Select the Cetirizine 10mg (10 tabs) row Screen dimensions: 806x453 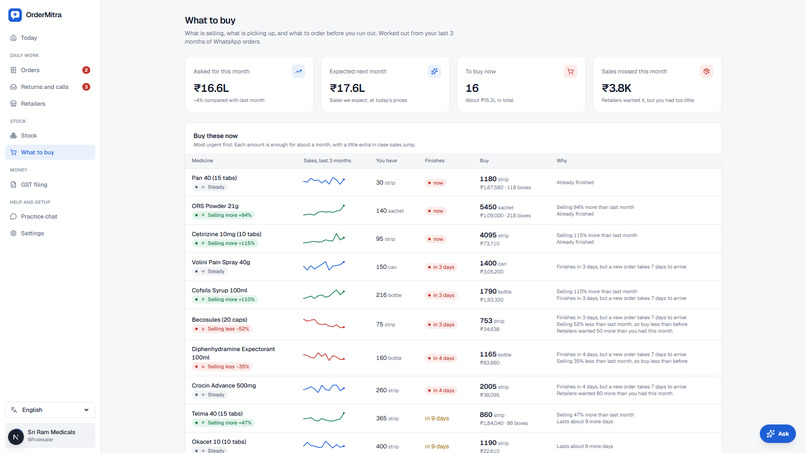453,239
